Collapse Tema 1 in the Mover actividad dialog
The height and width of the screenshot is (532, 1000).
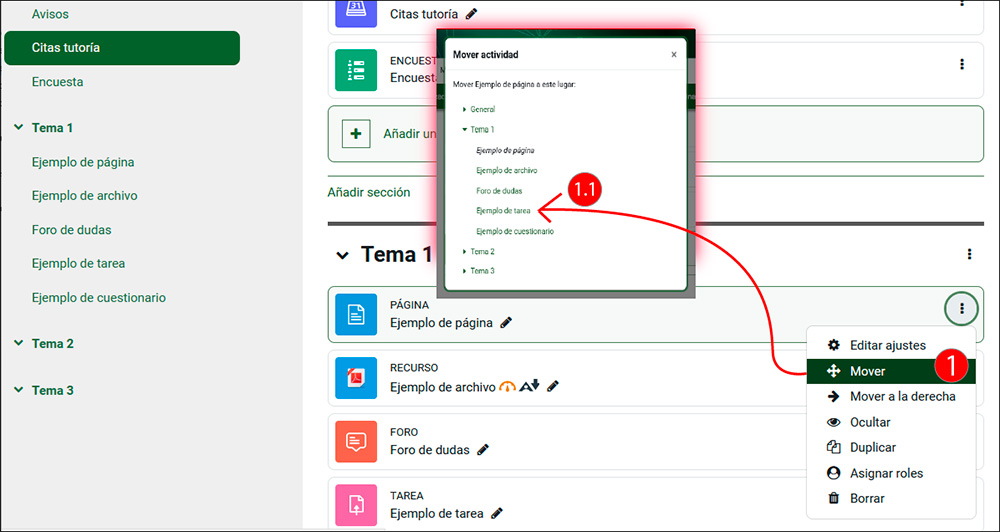[465, 129]
